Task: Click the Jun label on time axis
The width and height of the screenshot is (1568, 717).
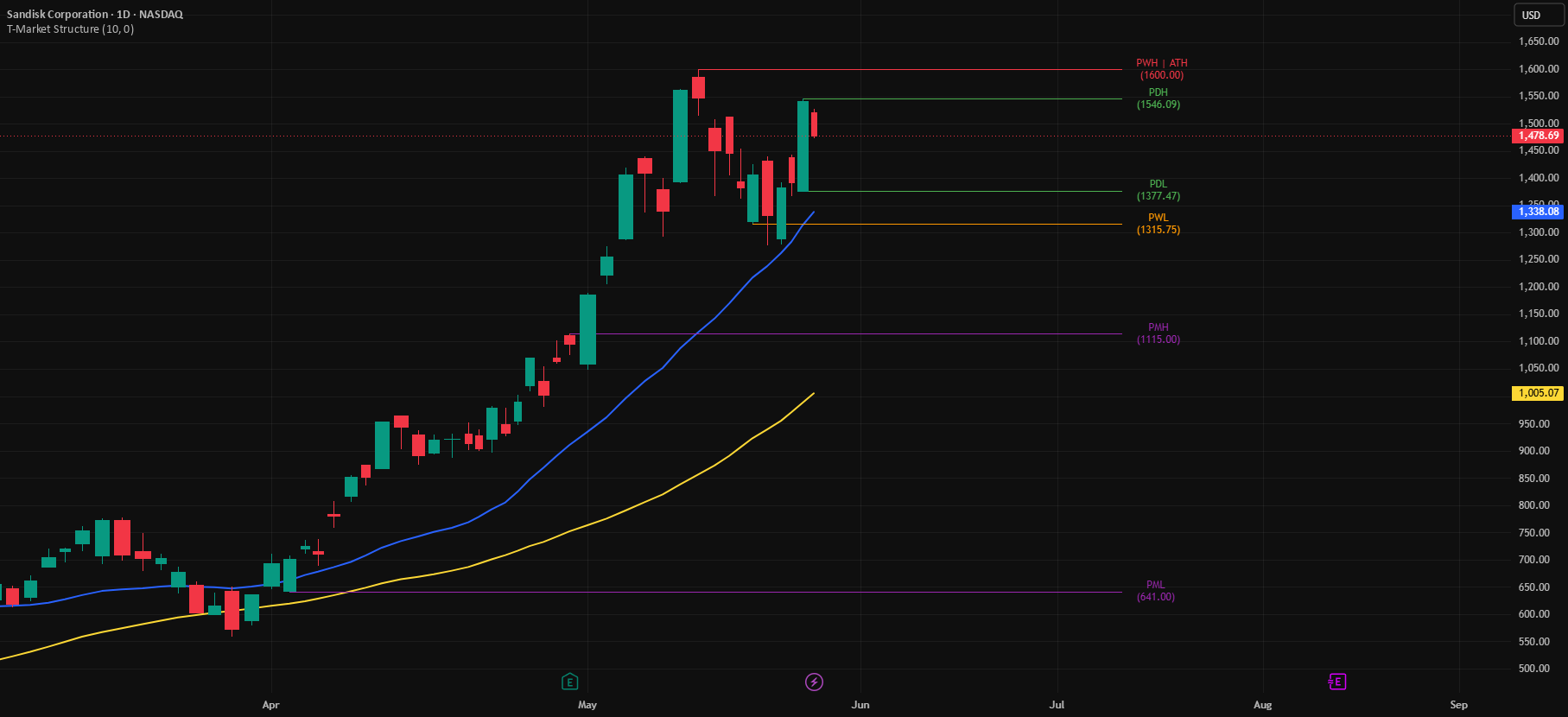Action: (x=860, y=705)
